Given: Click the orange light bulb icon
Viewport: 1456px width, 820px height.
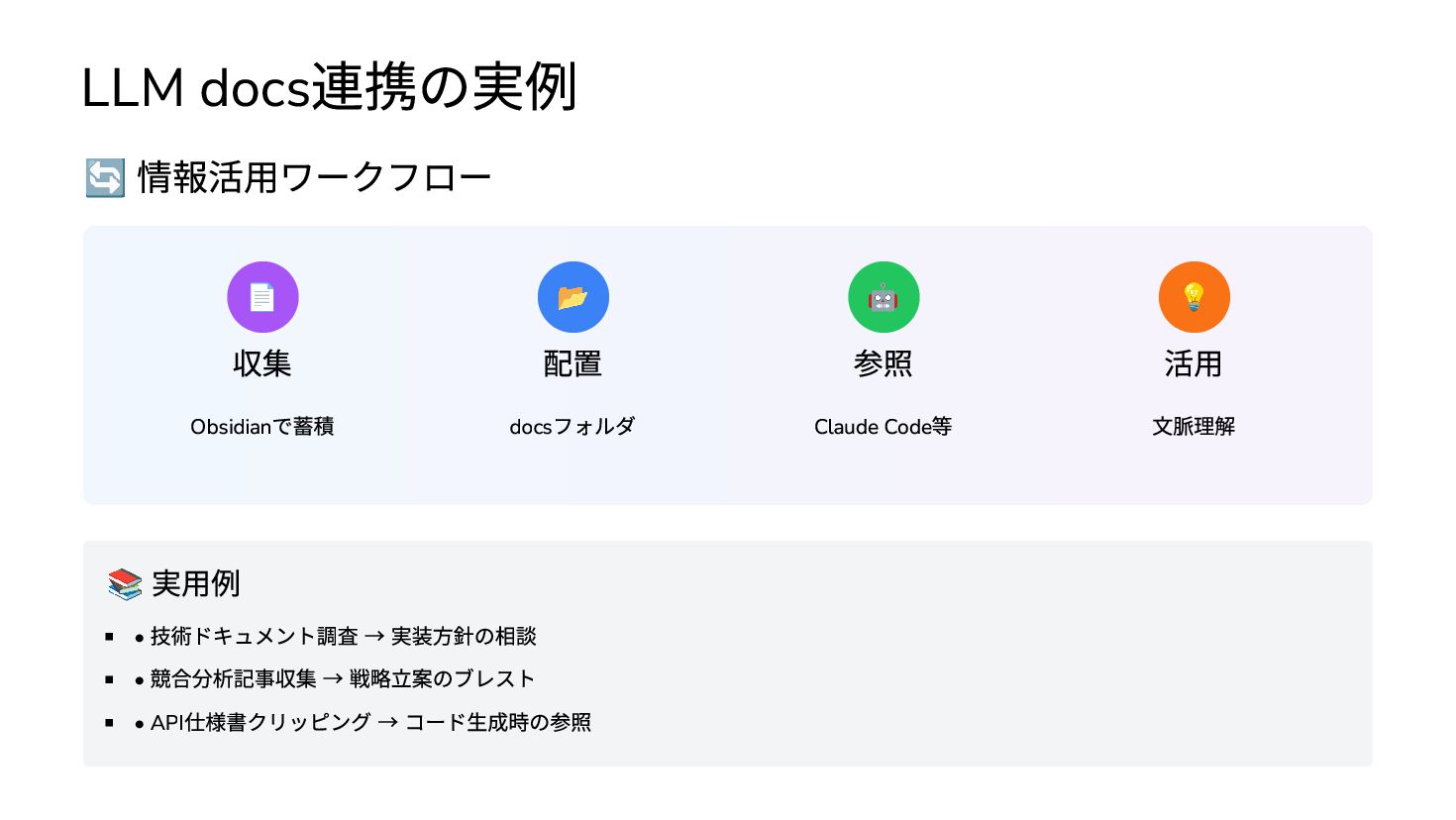Looking at the screenshot, I should click(1194, 297).
